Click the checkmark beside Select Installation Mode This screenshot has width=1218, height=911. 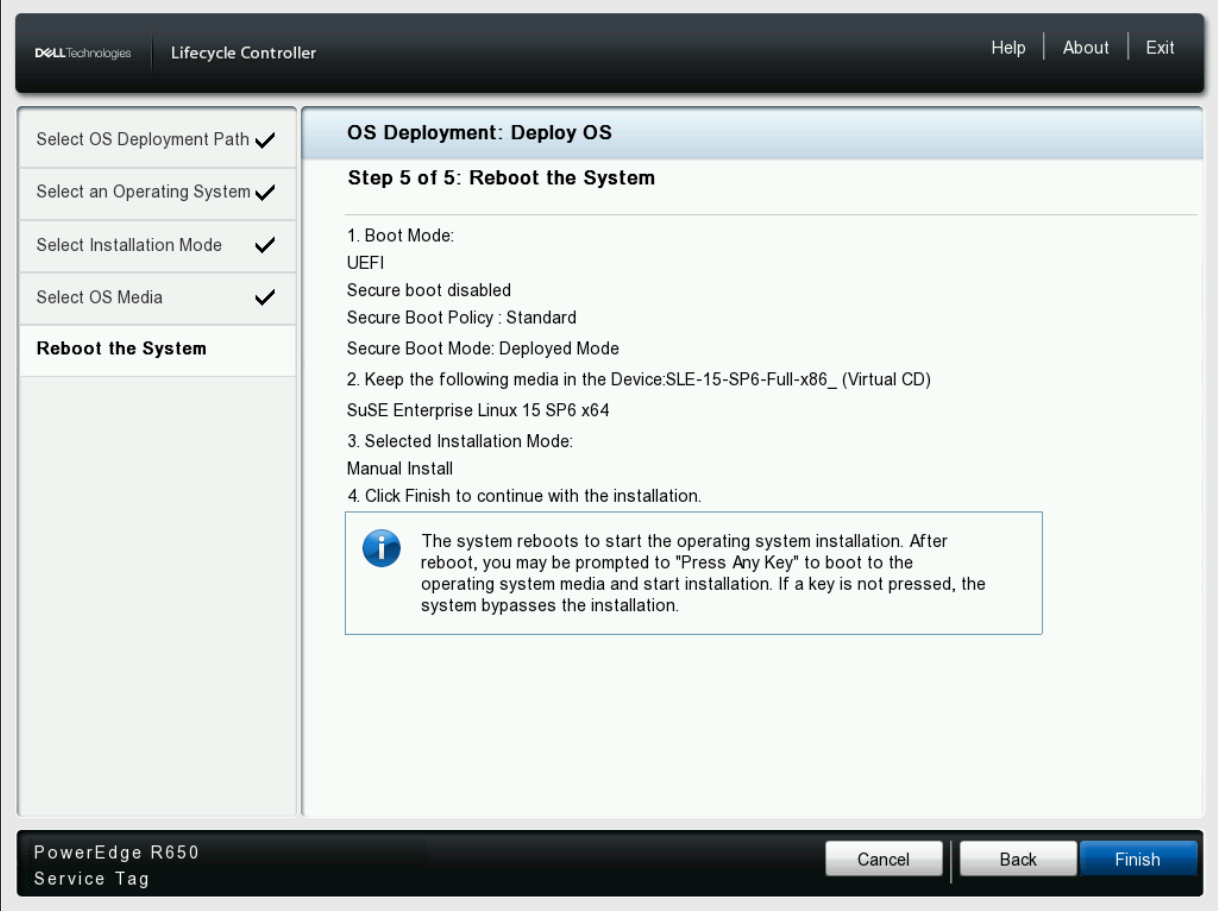point(265,245)
